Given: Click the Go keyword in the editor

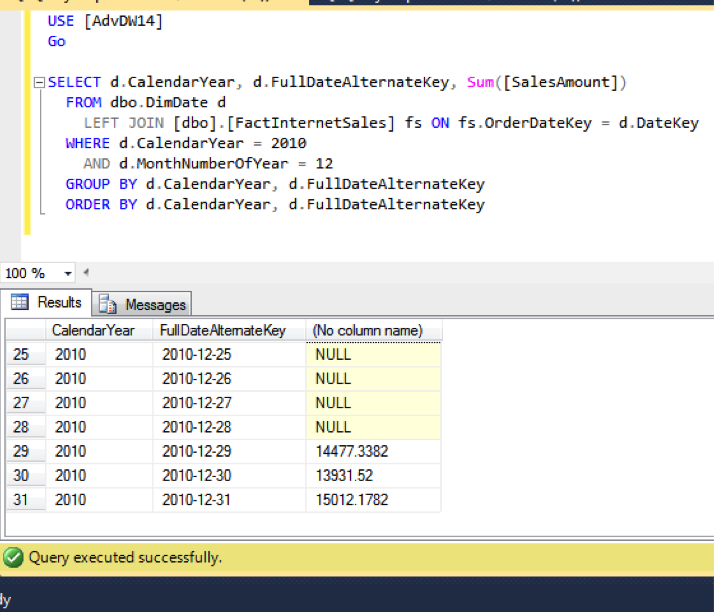Looking at the screenshot, I should coord(56,41).
